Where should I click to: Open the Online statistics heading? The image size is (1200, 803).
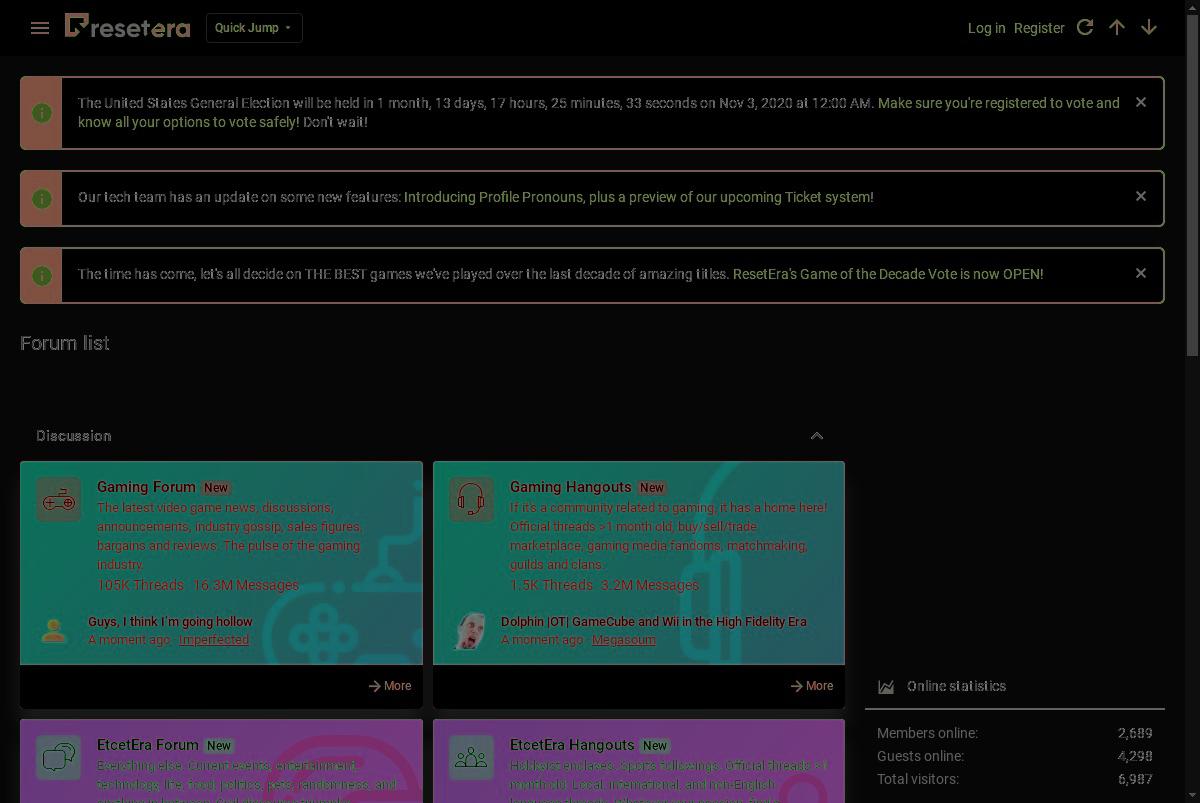coord(956,686)
